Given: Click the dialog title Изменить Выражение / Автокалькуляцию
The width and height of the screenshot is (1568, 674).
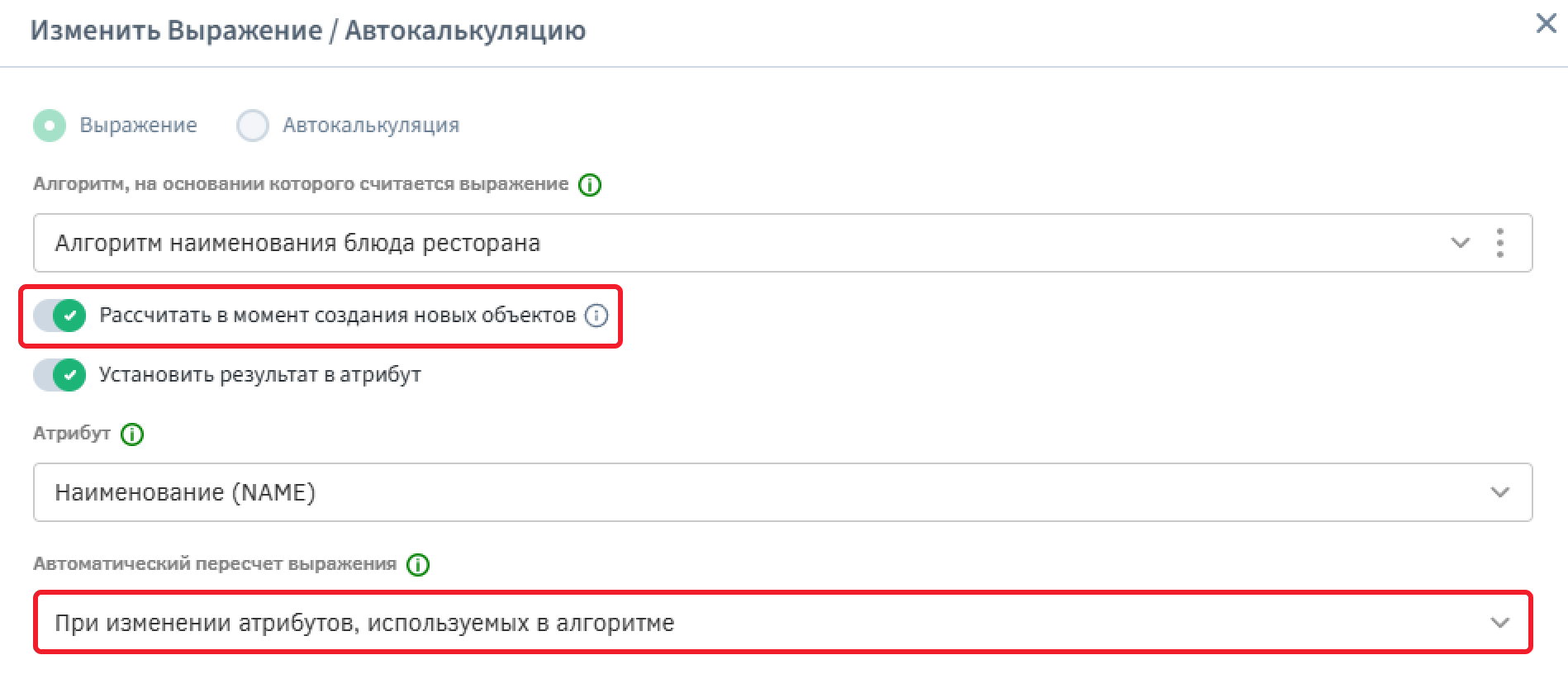Looking at the screenshot, I should click(x=308, y=31).
